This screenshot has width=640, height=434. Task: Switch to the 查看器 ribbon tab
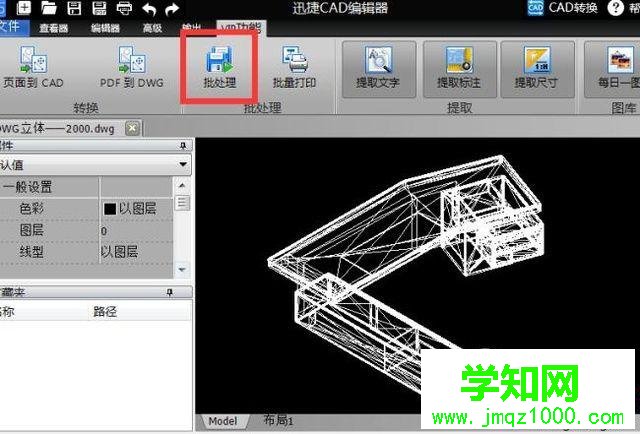(x=54, y=28)
